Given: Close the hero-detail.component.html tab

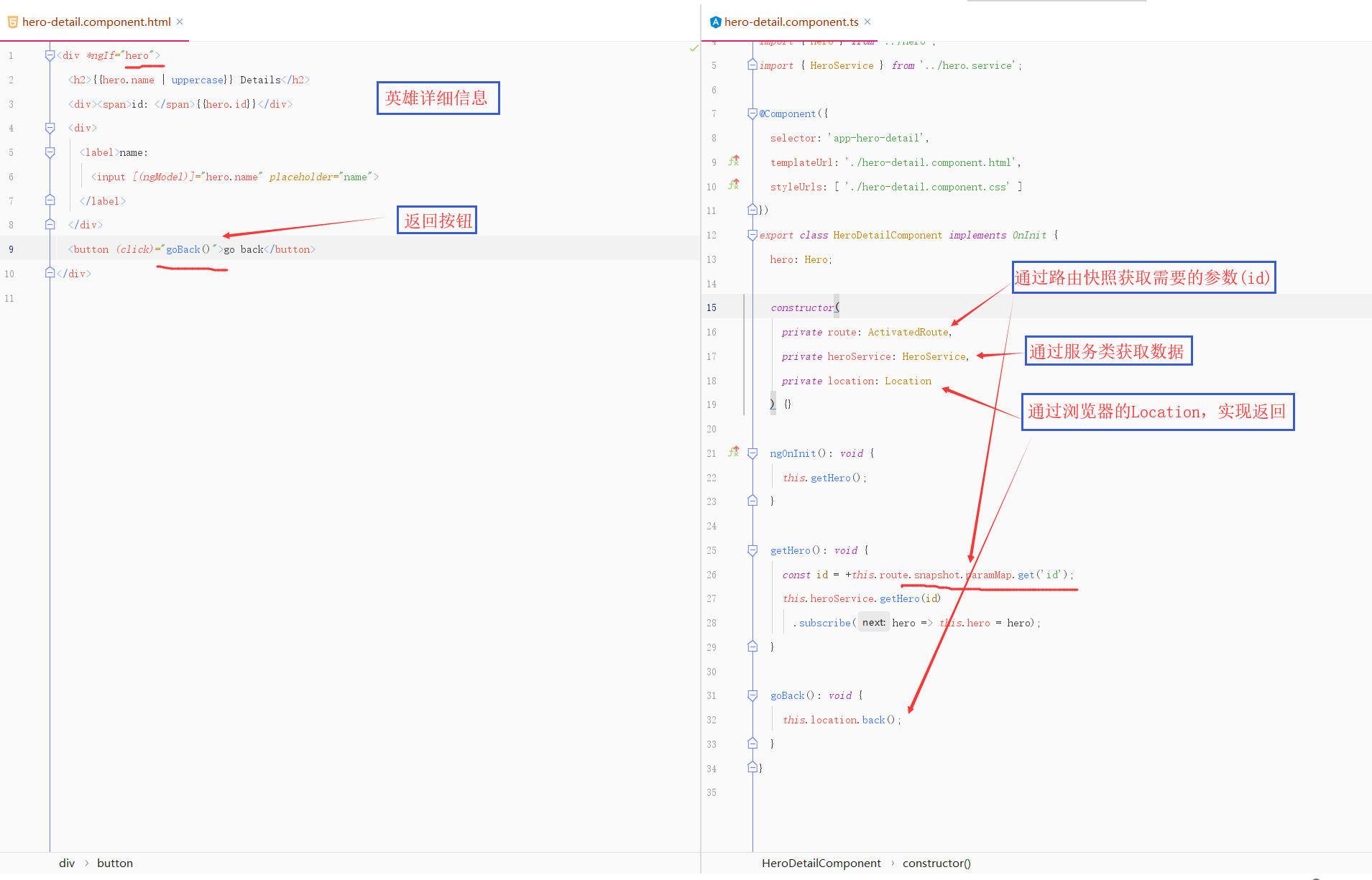Looking at the screenshot, I should (180, 22).
